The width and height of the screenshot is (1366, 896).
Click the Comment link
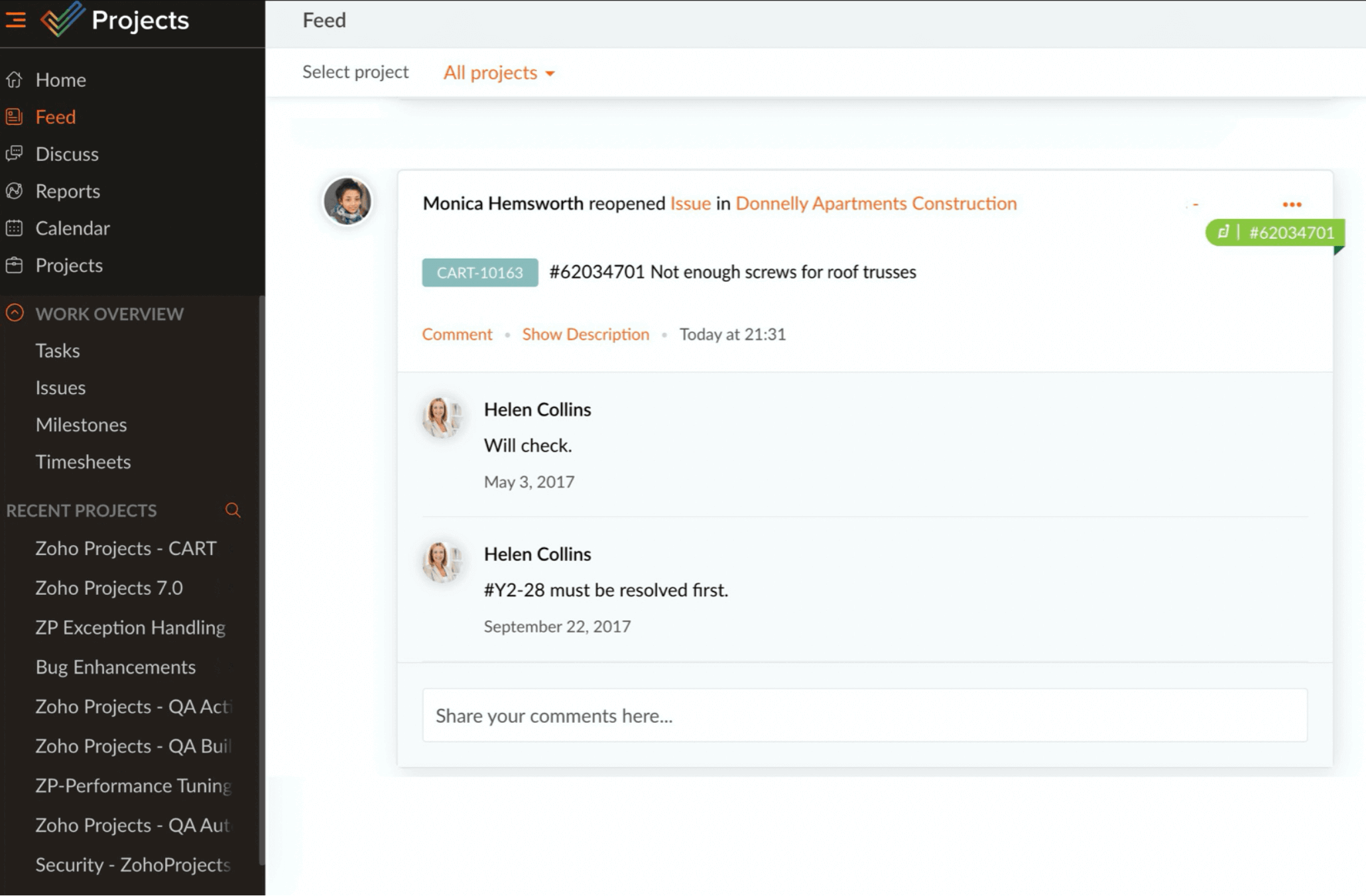click(457, 334)
